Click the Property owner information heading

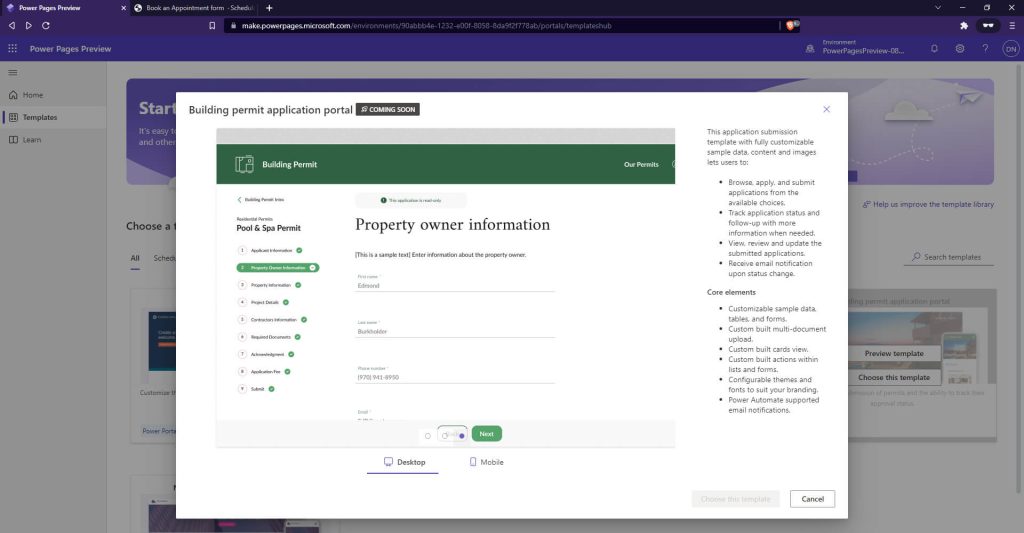pyautogui.click(x=453, y=225)
